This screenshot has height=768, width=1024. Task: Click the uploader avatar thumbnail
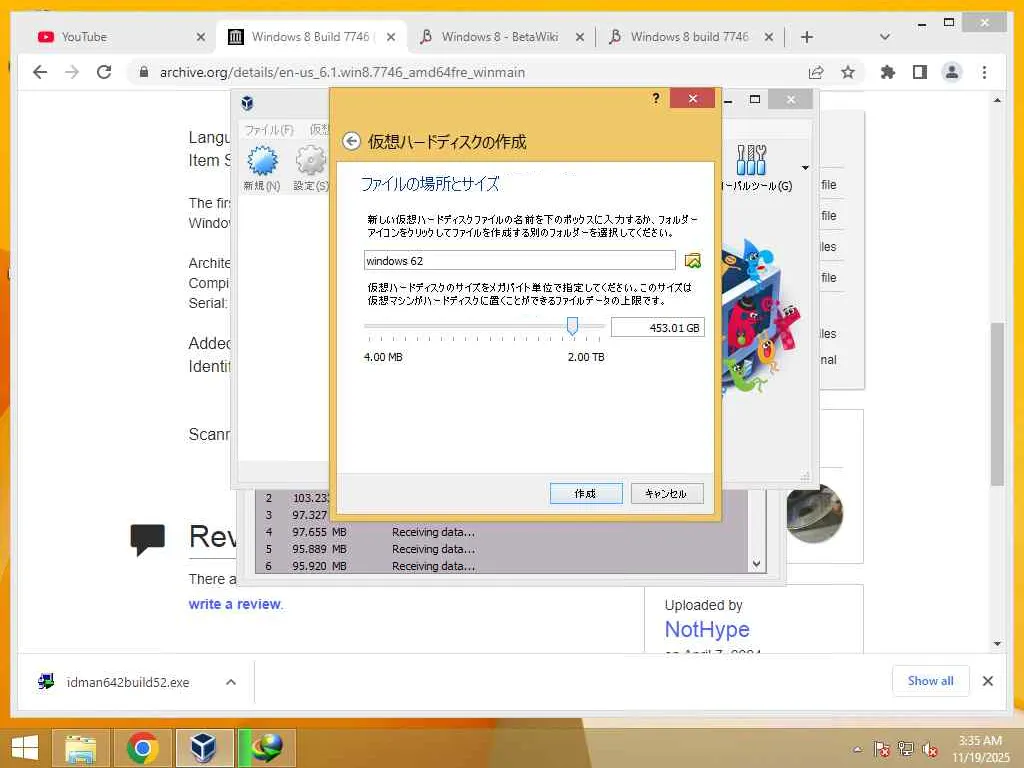pyautogui.click(x=814, y=513)
